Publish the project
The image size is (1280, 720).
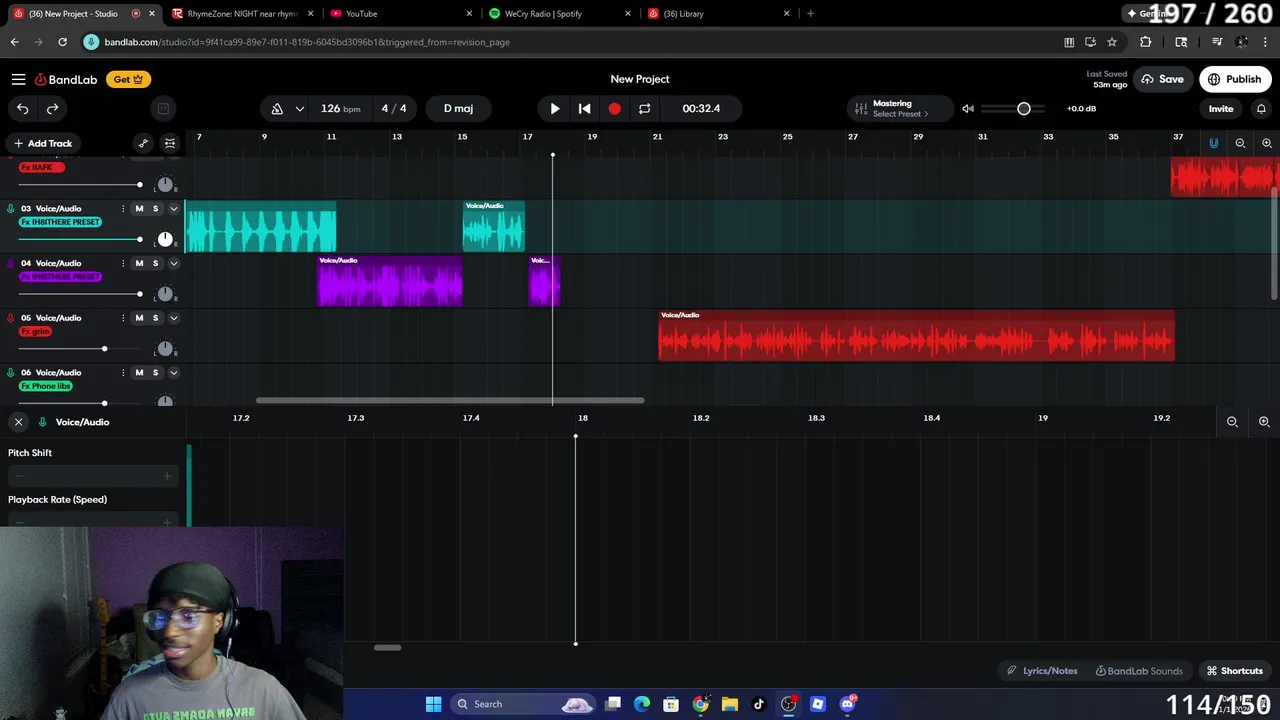click(x=1235, y=79)
